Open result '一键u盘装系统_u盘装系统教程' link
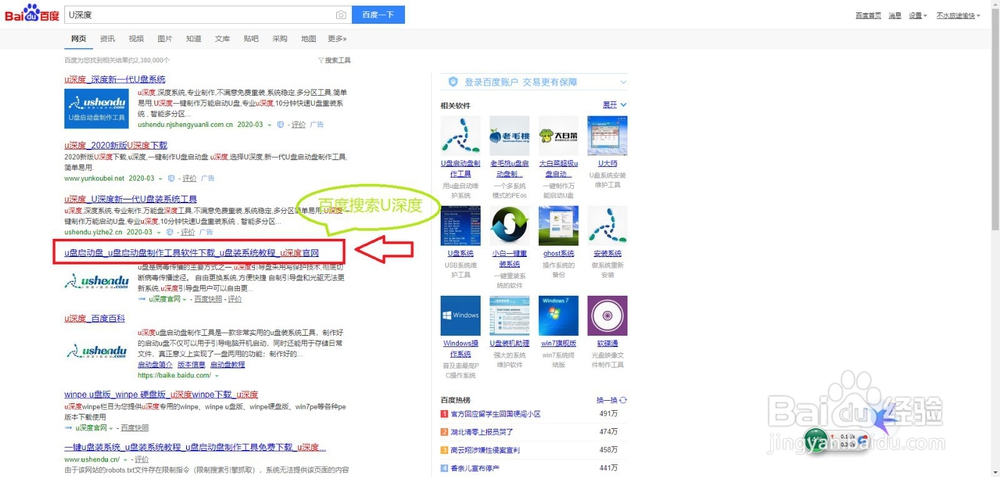Viewport: 1000px width, 477px height. point(195,447)
